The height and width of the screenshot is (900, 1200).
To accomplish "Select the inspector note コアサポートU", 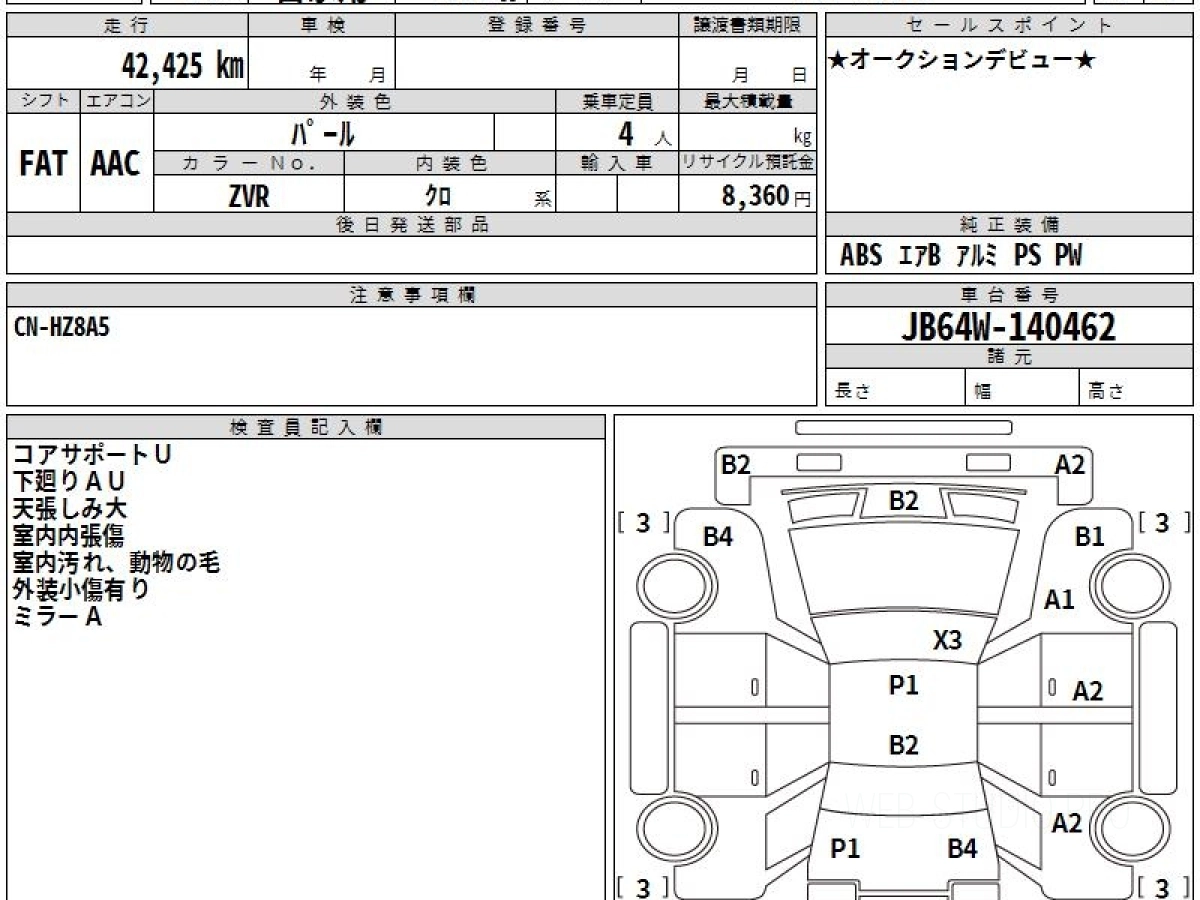I will tap(91, 455).
